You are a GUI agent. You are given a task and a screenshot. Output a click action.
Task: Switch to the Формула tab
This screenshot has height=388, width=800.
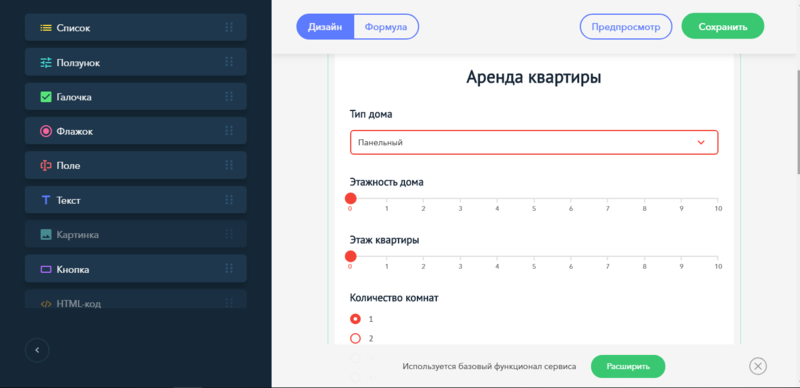386,27
